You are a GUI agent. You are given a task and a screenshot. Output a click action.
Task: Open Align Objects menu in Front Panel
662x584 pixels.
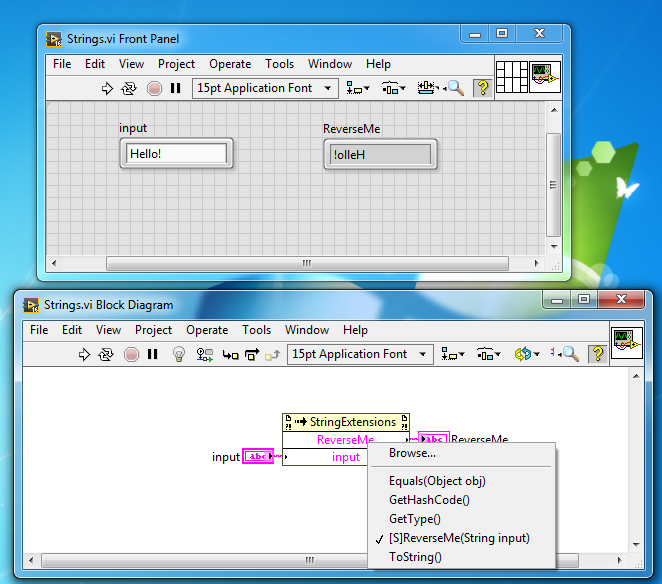pos(358,88)
